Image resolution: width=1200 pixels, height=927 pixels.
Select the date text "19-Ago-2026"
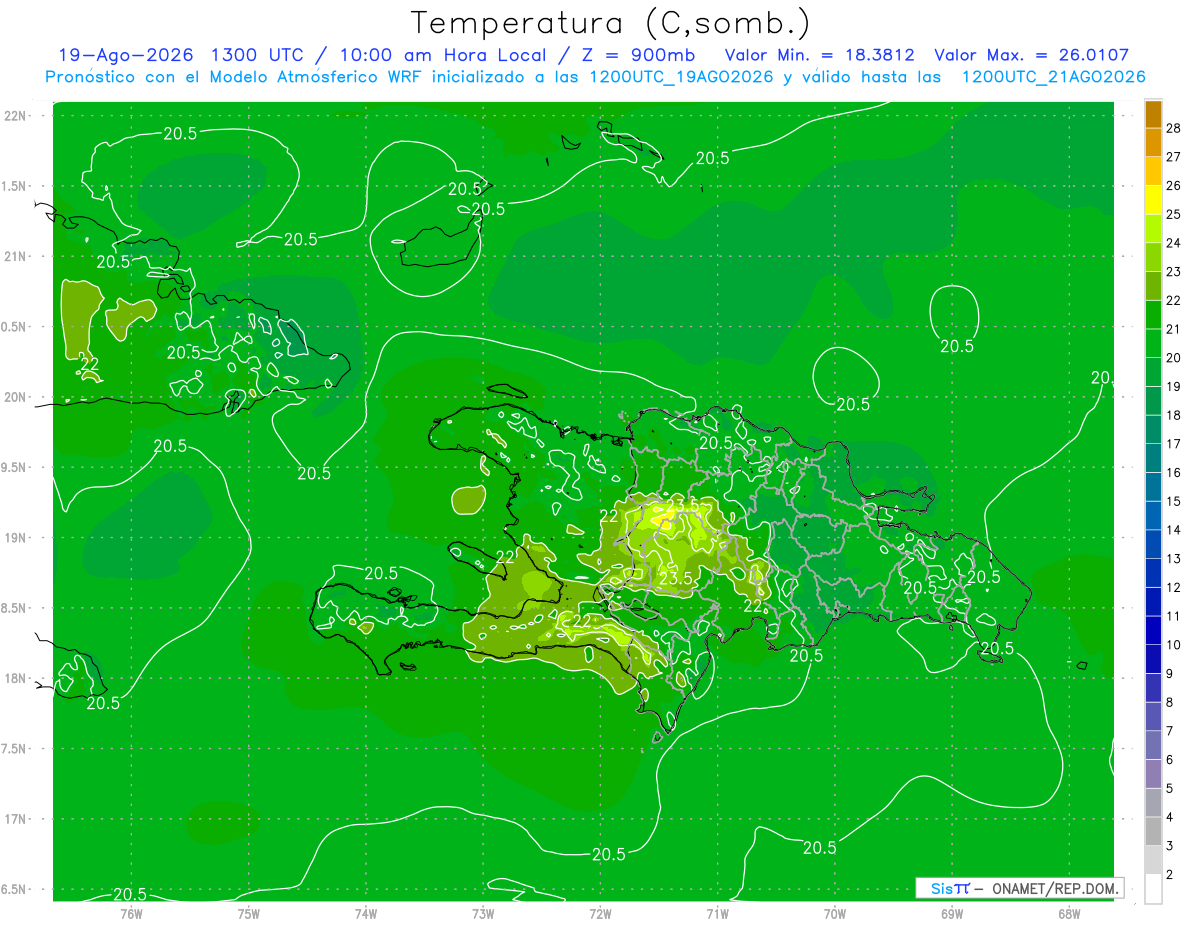[x=125, y=55]
